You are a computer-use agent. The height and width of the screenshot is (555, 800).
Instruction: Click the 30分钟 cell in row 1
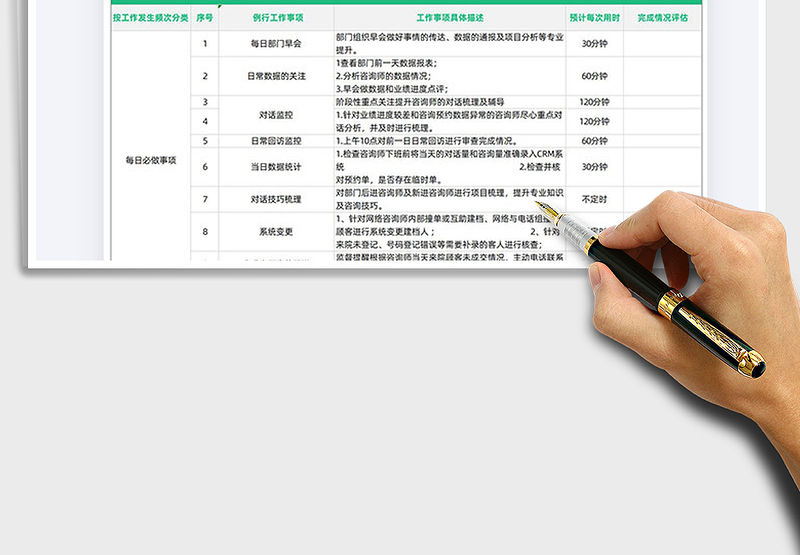(x=594, y=44)
